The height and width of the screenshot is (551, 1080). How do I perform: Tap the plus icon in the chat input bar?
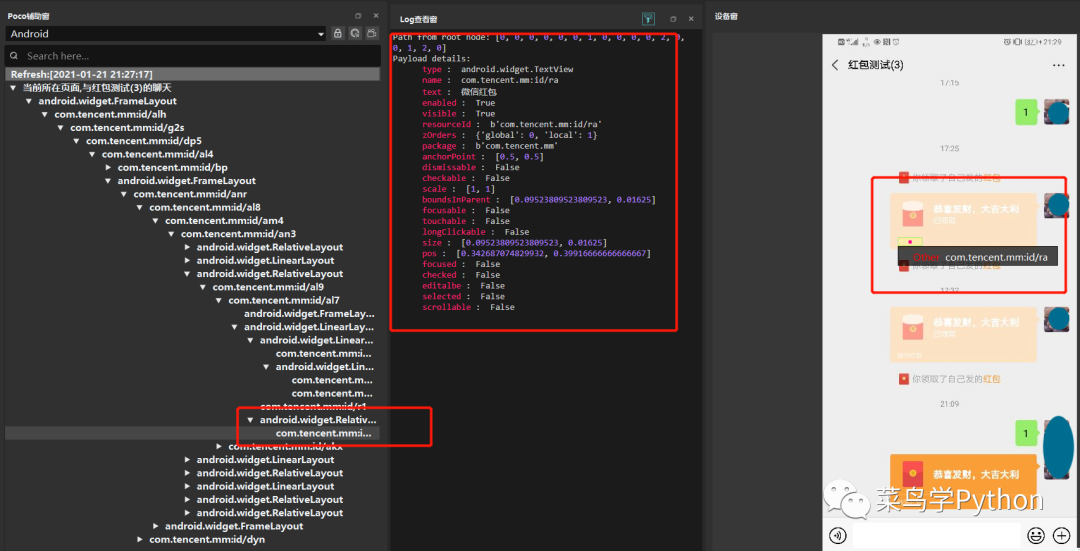coord(1061,535)
